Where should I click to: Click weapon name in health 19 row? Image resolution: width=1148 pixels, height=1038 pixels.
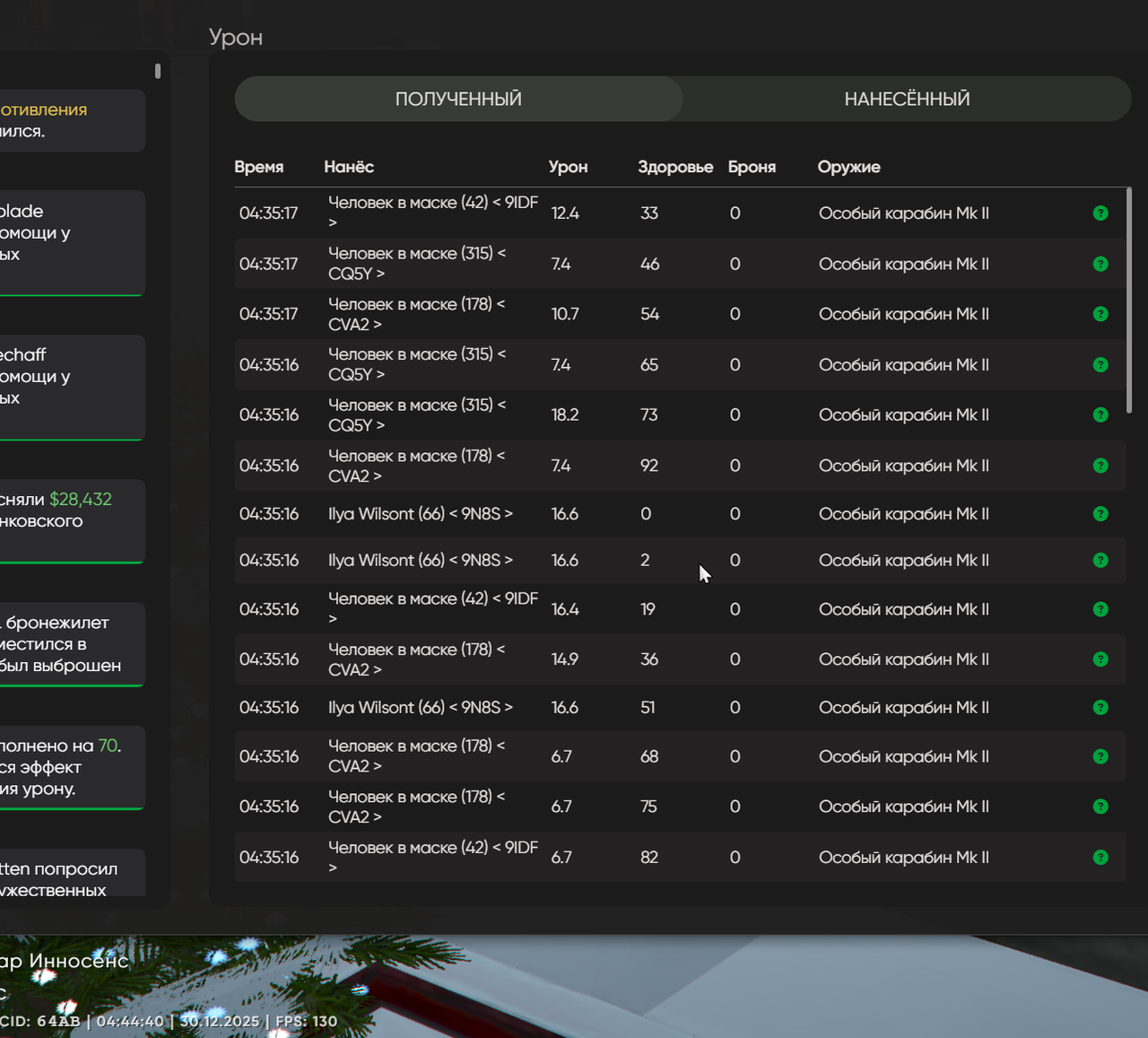904,609
